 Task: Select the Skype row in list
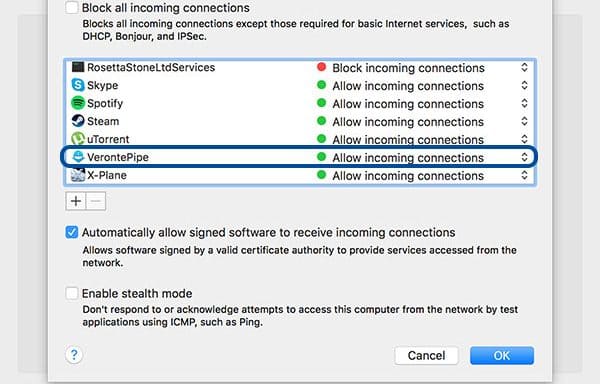point(300,85)
